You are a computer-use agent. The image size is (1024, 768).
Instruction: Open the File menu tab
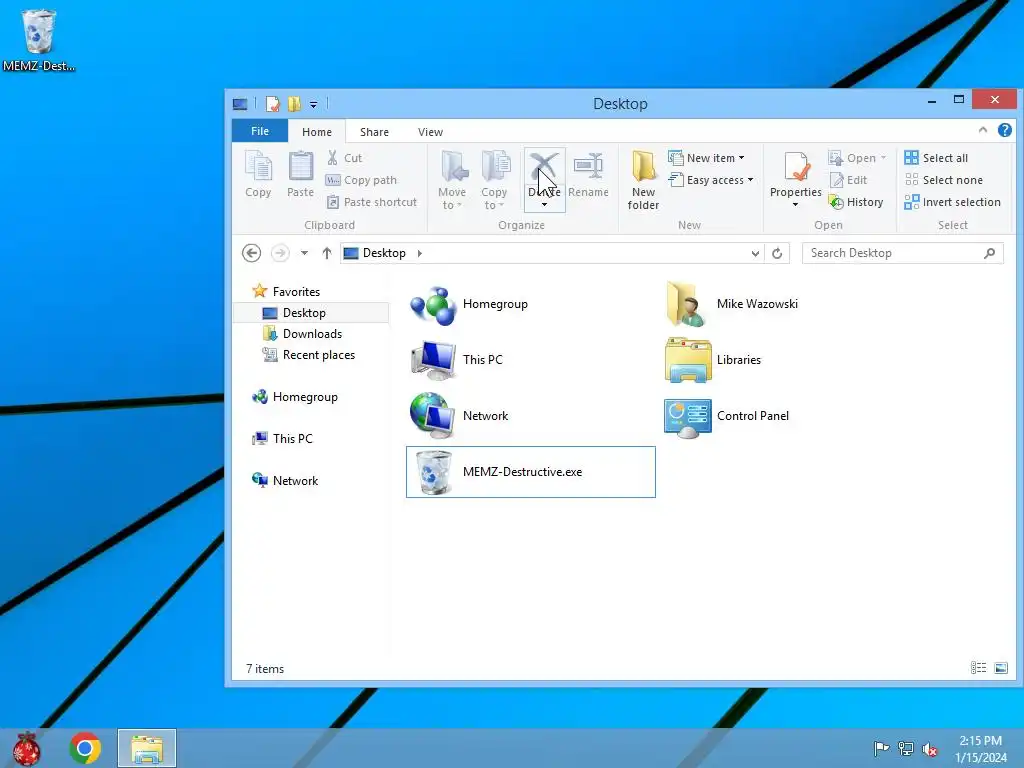[x=260, y=131]
